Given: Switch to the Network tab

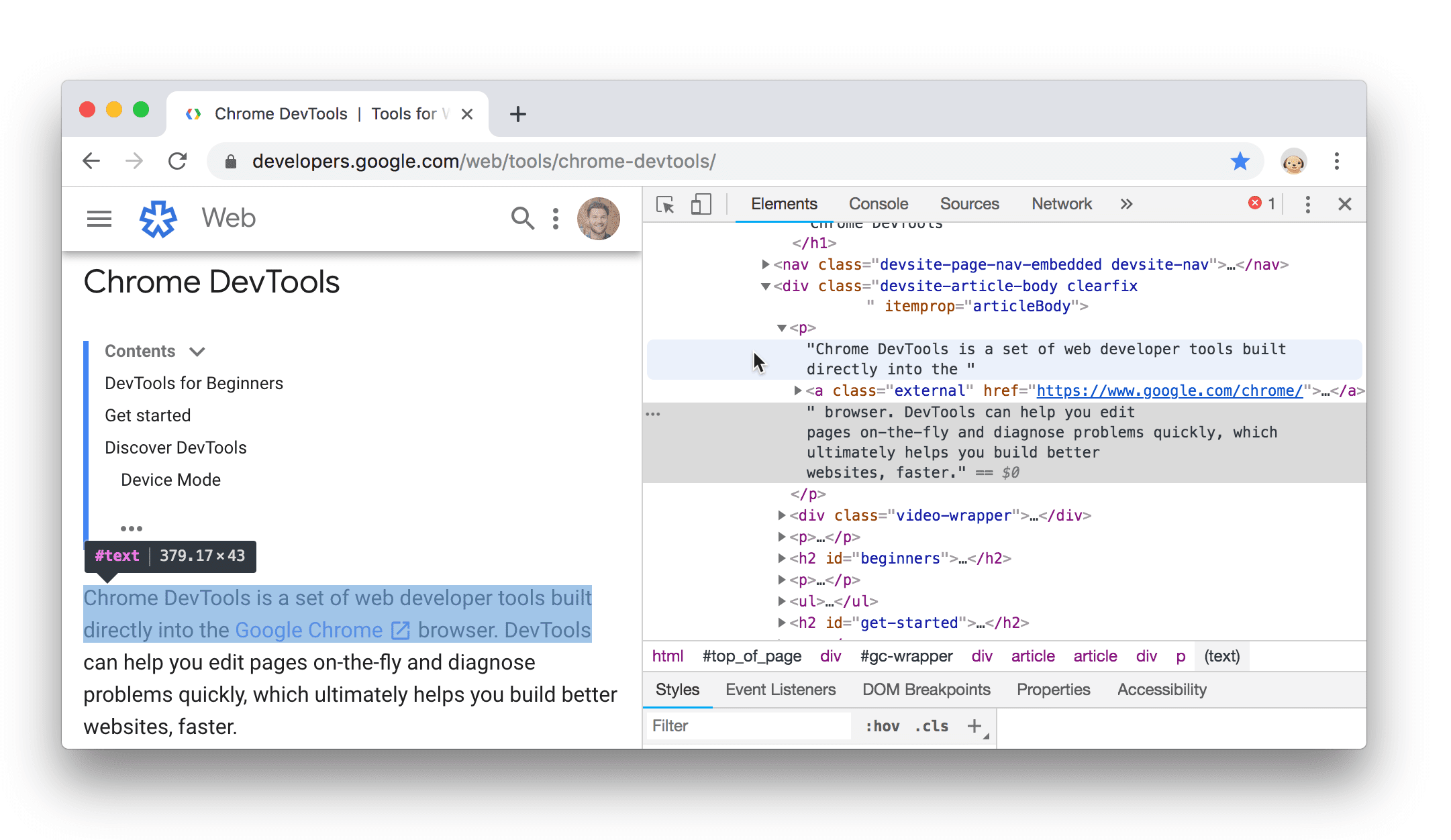Looking at the screenshot, I should (1062, 204).
